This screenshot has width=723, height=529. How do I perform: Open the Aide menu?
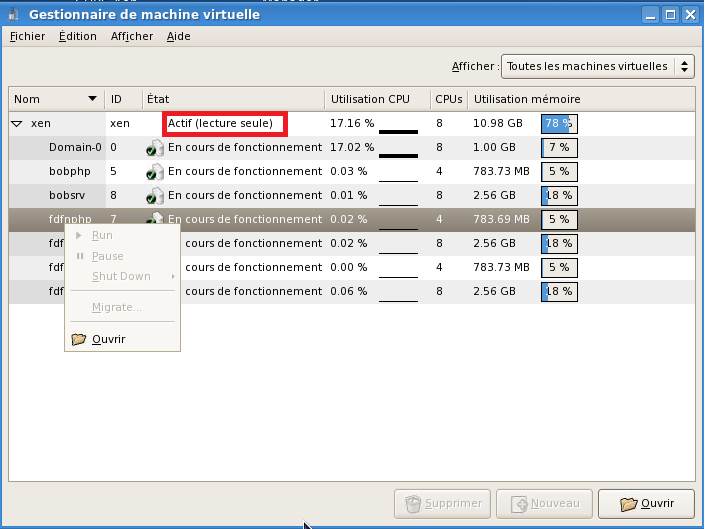[178, 36]
